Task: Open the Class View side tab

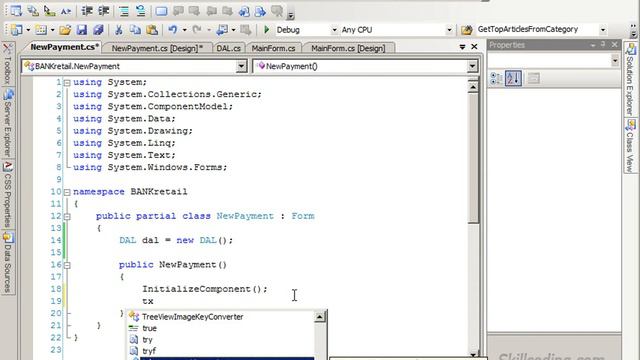Action: (x=631, y=146)
